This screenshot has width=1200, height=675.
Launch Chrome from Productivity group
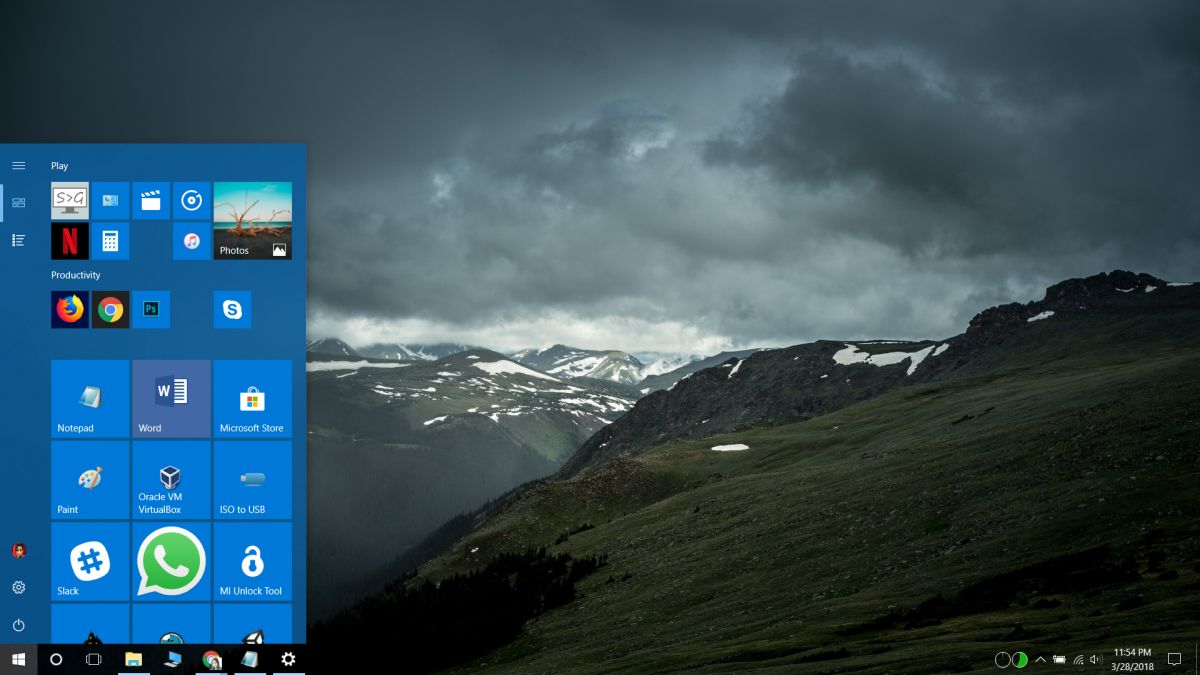[x=110, y=310]
